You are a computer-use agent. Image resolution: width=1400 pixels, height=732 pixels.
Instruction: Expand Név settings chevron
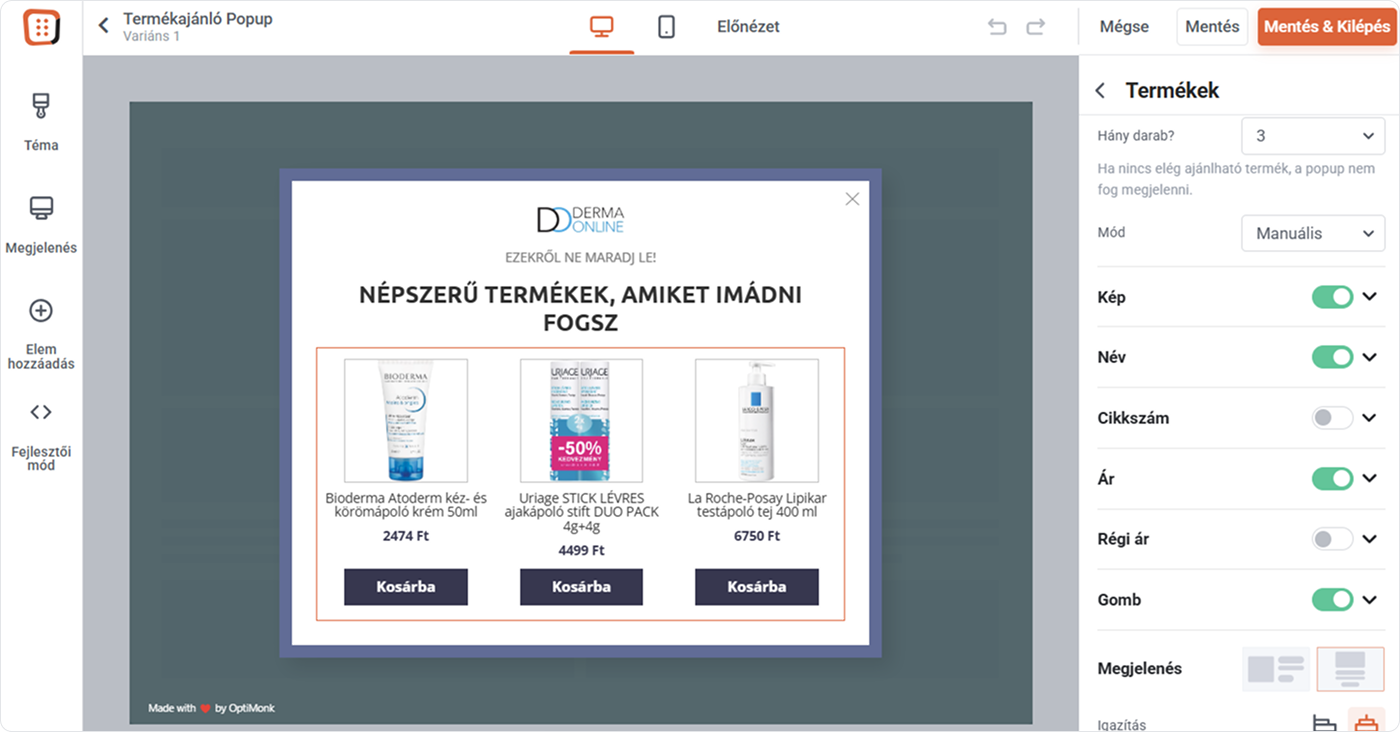(1370, 357)
